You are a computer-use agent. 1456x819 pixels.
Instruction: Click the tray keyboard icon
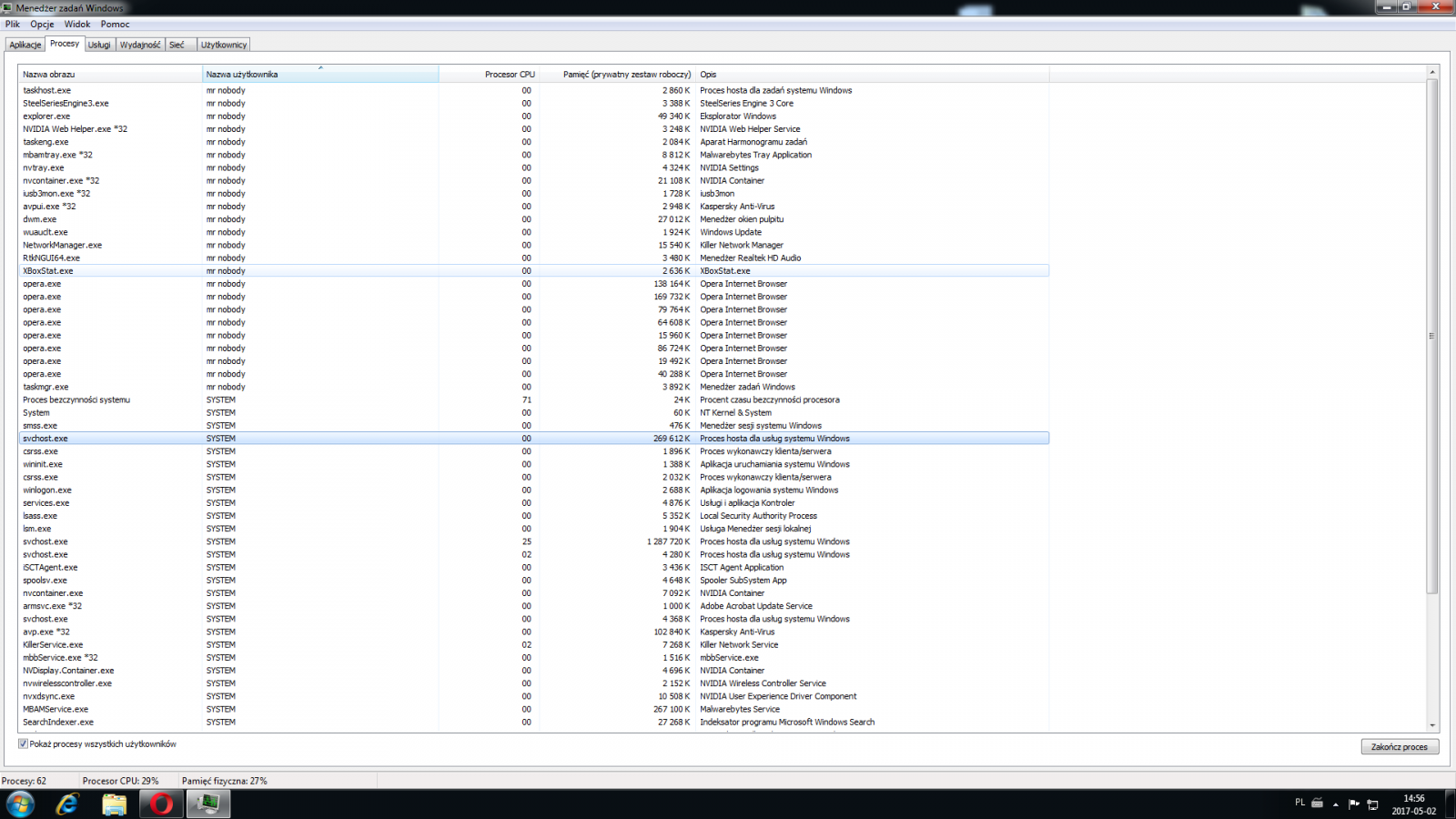[1317, 804]
